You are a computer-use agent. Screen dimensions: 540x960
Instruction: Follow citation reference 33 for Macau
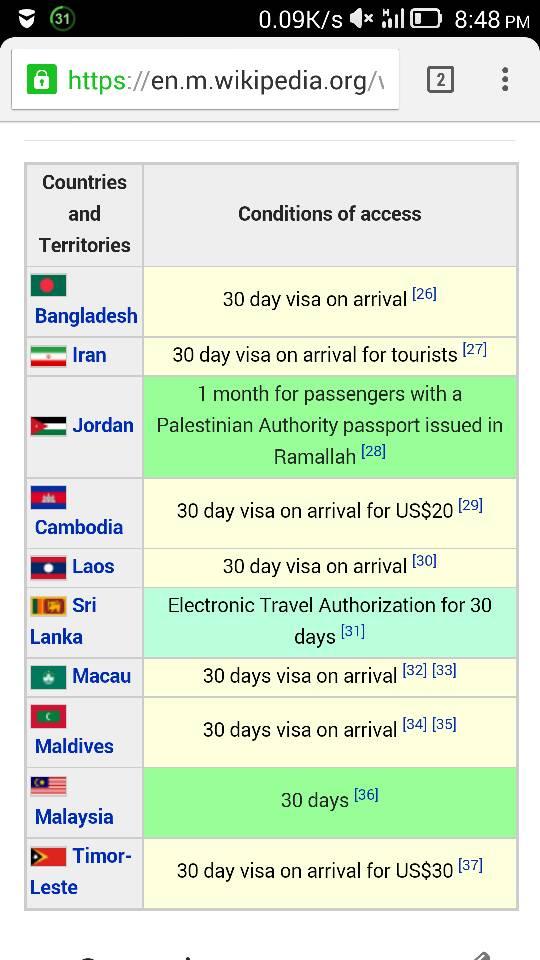click(444, 671)
